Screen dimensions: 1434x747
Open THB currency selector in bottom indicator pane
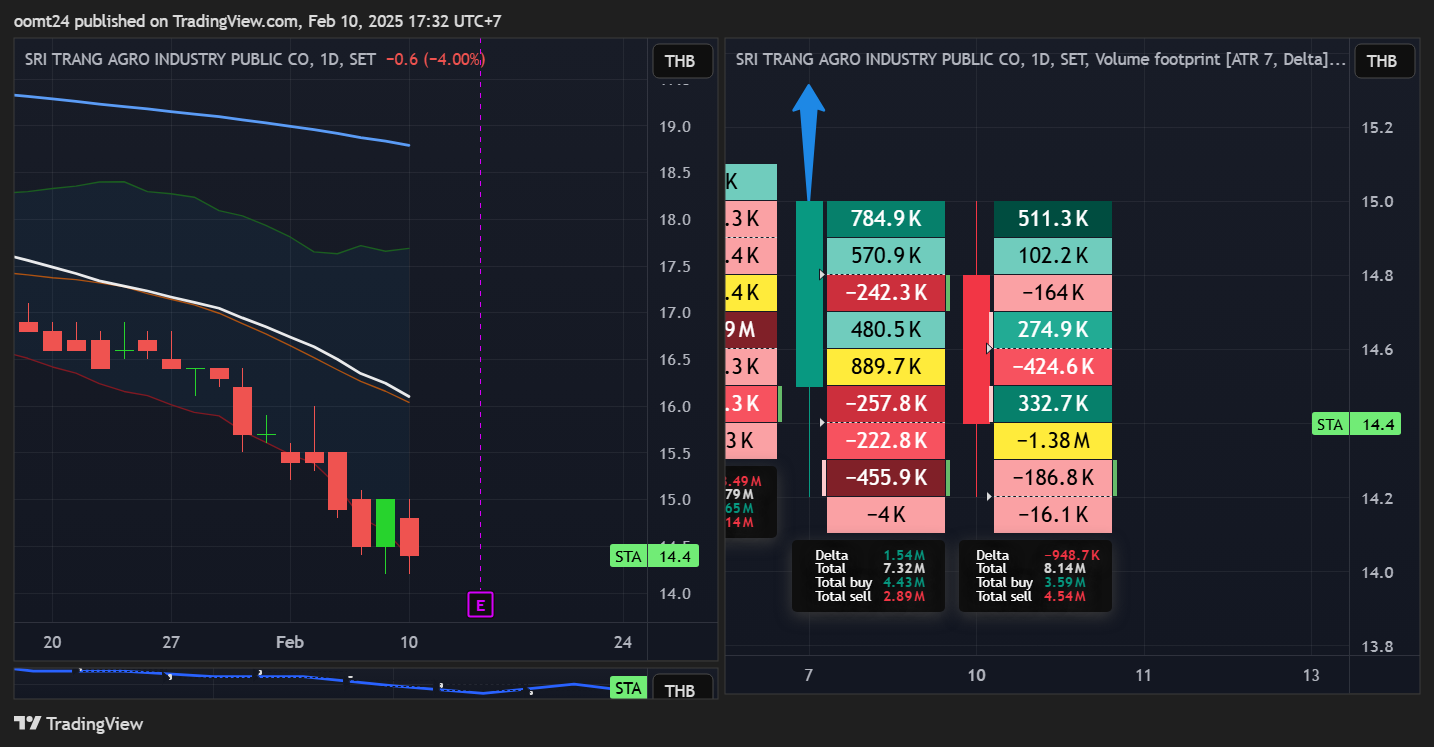coord(682,690)
